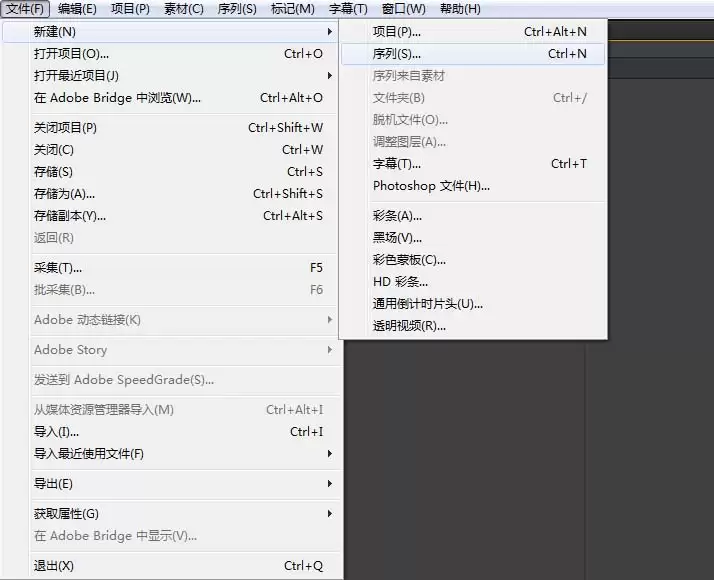Click HD 彩条... menu entry
This screenshot has height=580, width=714.
pos(400,282)
